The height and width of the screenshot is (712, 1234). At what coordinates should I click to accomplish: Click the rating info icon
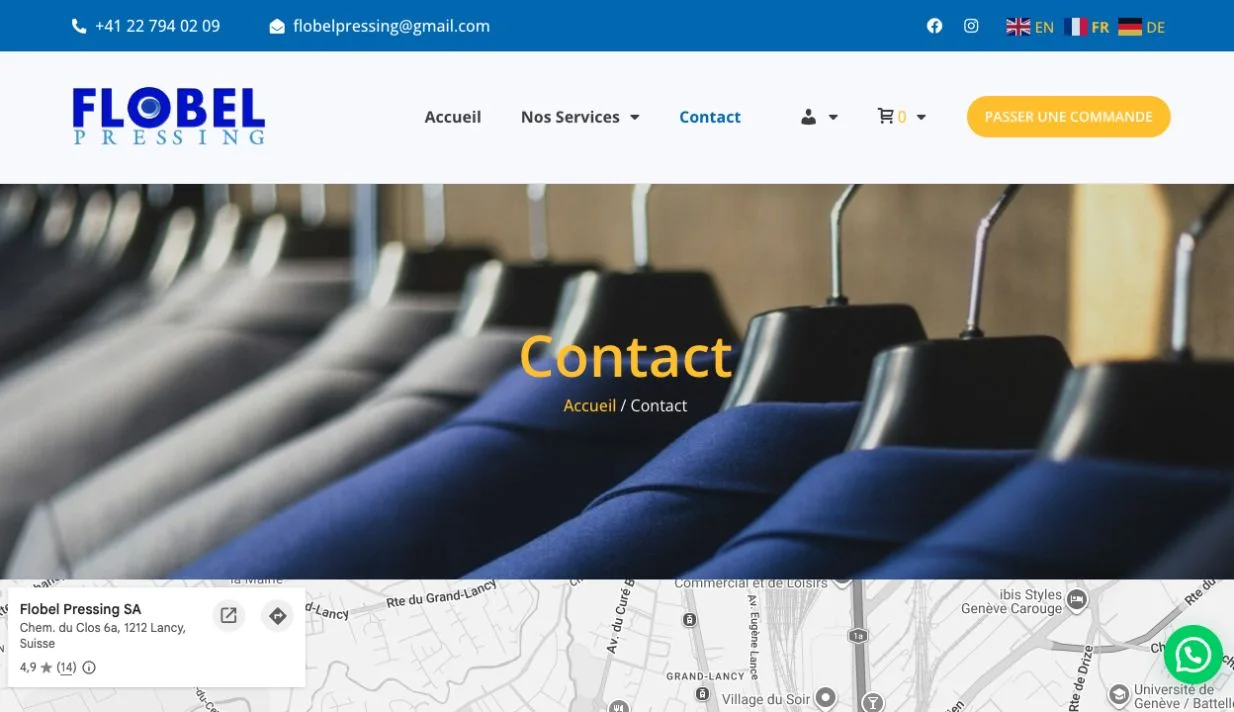coord(89,667)
